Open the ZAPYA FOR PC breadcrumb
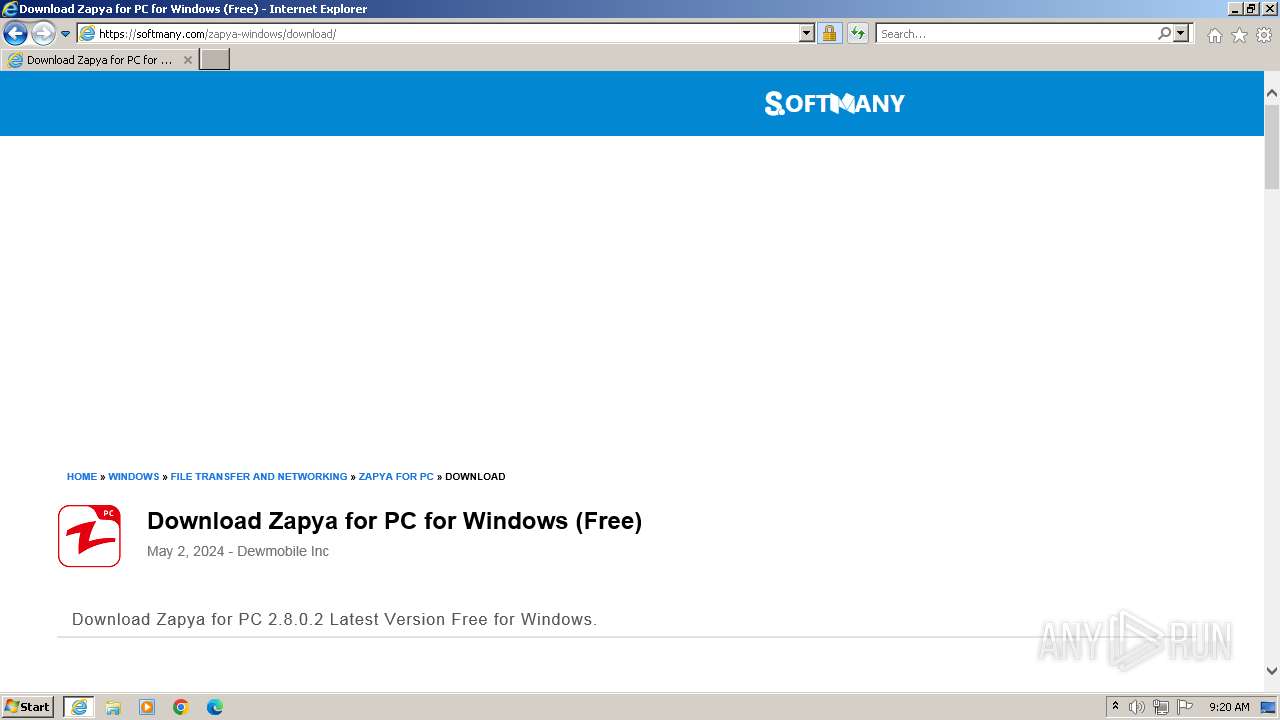1280x720 pixels. pyautogui.click(x=396, y=477)
